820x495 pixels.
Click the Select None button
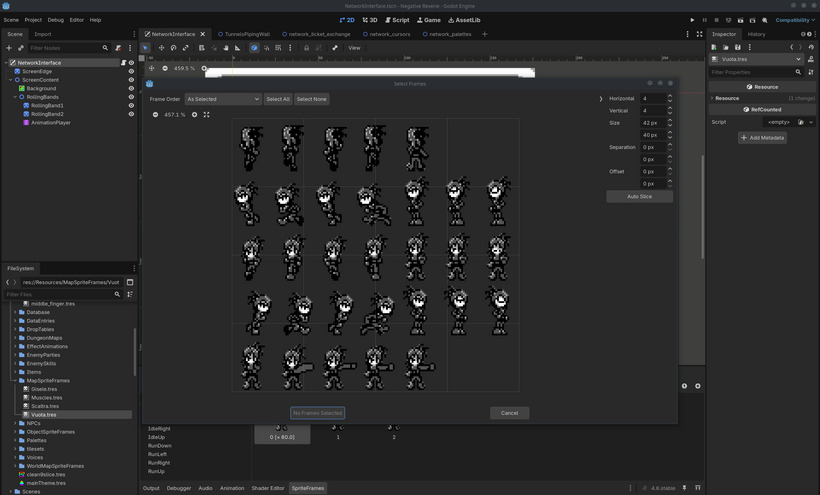coord(312,99)
